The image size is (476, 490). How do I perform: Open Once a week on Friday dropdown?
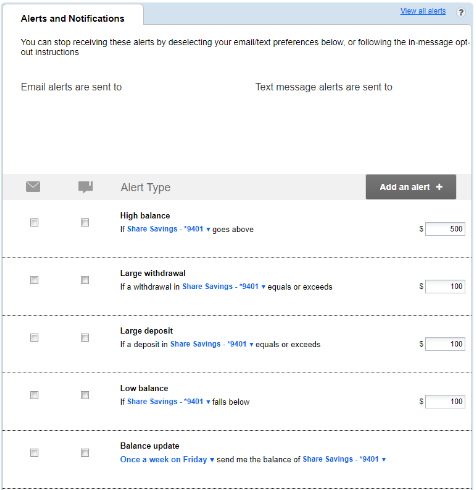point(167,459)
